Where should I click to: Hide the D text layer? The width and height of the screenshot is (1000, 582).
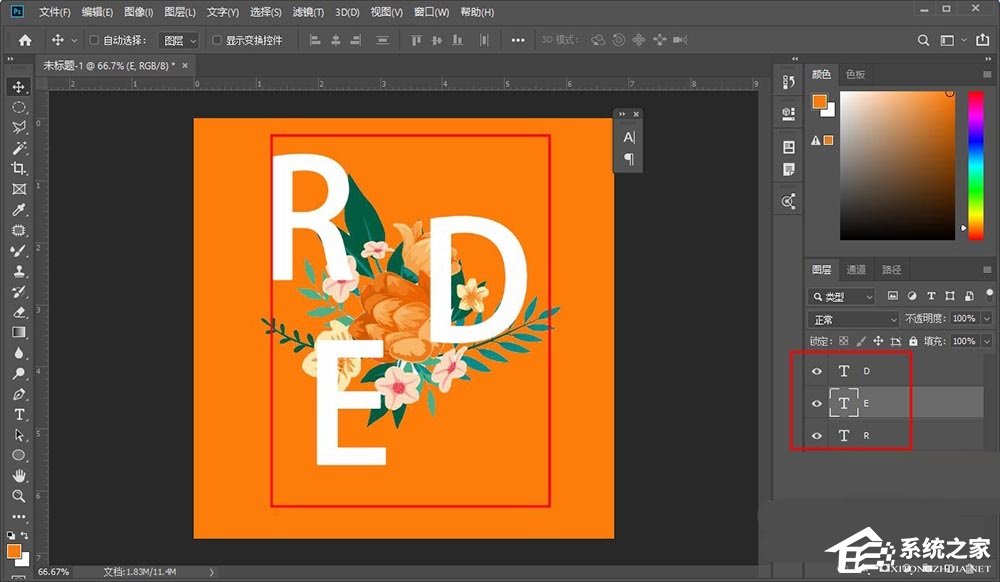point(817,370)
